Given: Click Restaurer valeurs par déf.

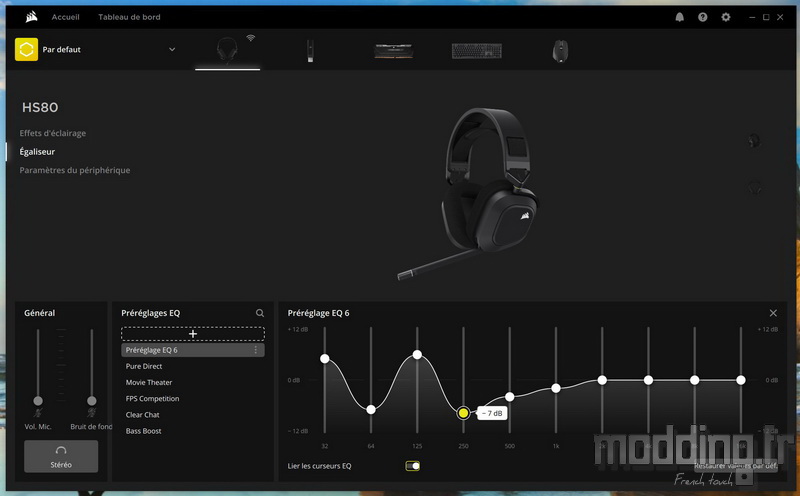Looking at the screenshot, I should tap(736, 465).
